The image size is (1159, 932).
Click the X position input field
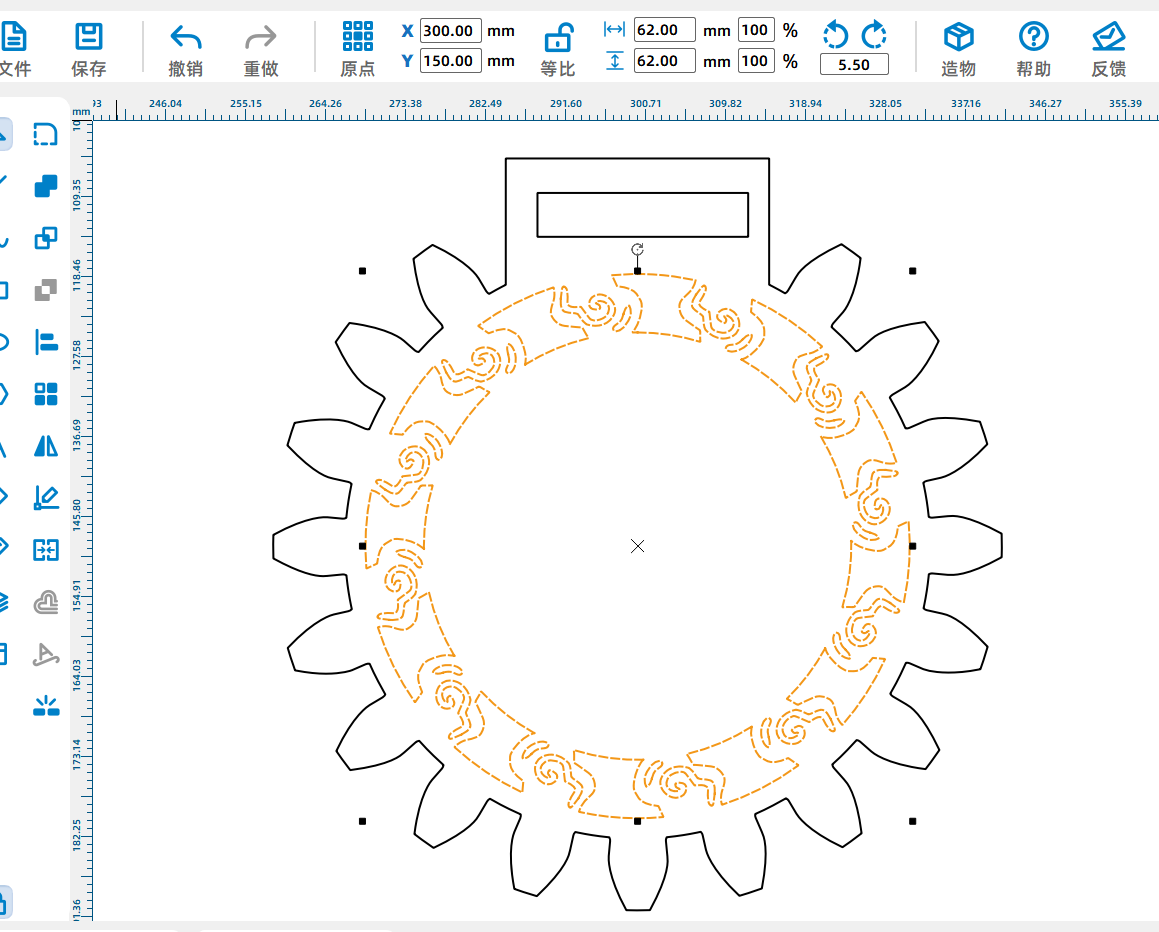450,30
